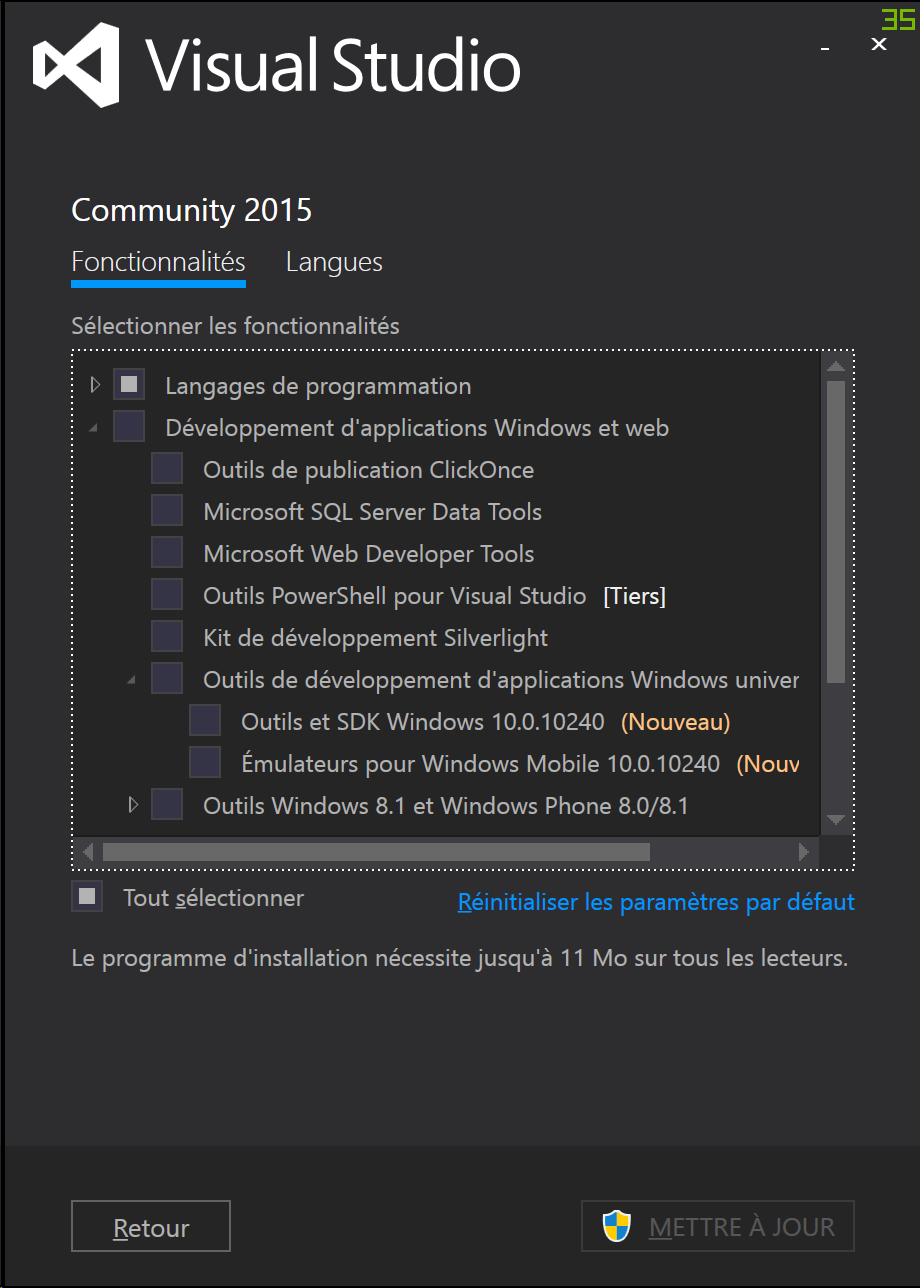Expand Outils Windows 8.1 et Windows Phone
This screenshot has width=920, height=1288.
click(133, 805)
